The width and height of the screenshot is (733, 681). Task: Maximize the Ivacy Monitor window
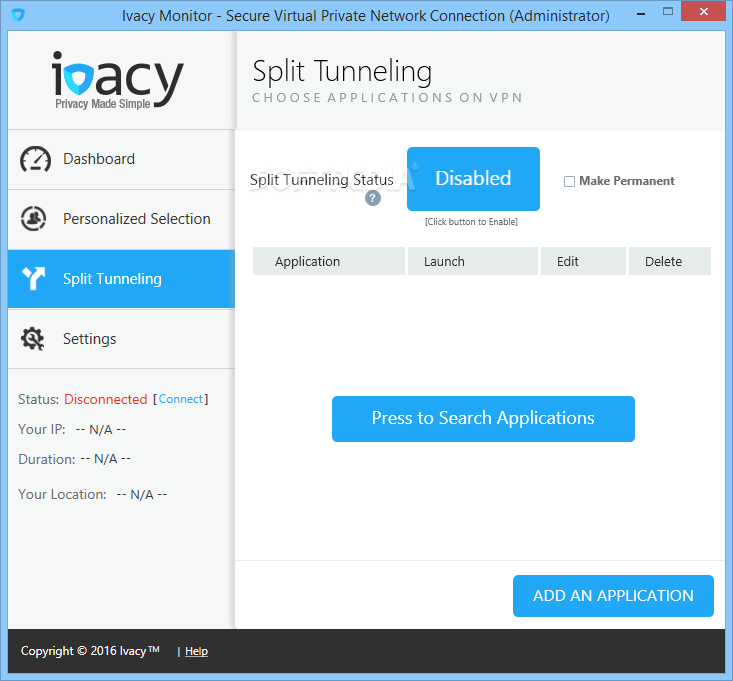coord(668,12)
